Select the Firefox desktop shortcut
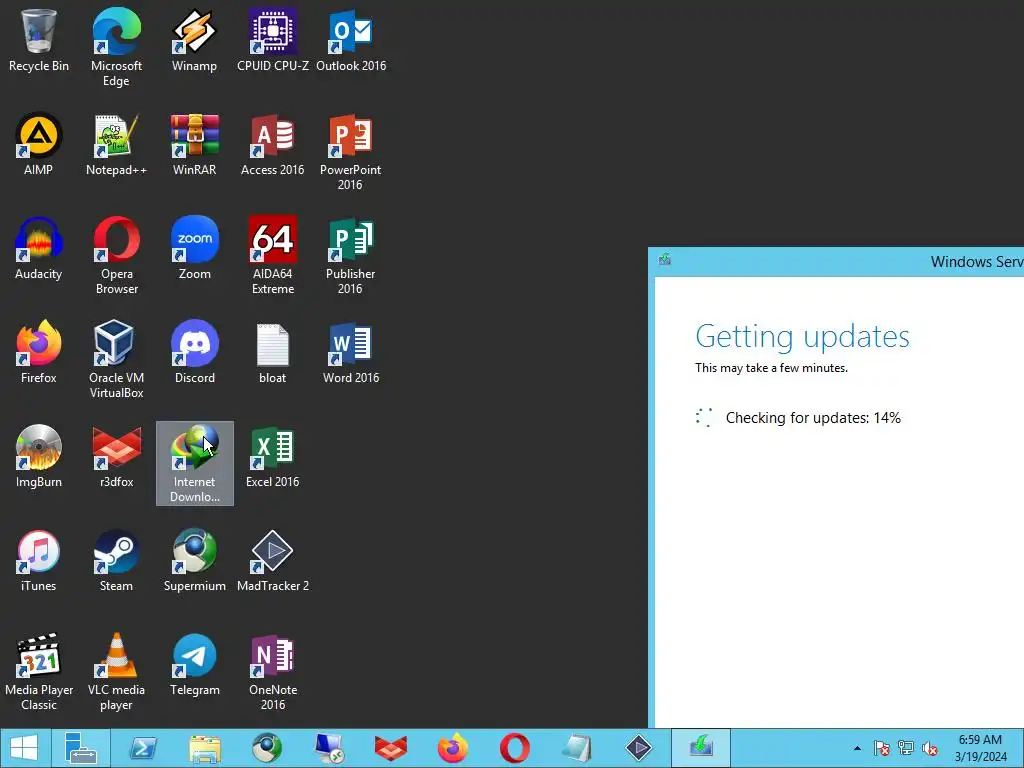 point(39,352)
